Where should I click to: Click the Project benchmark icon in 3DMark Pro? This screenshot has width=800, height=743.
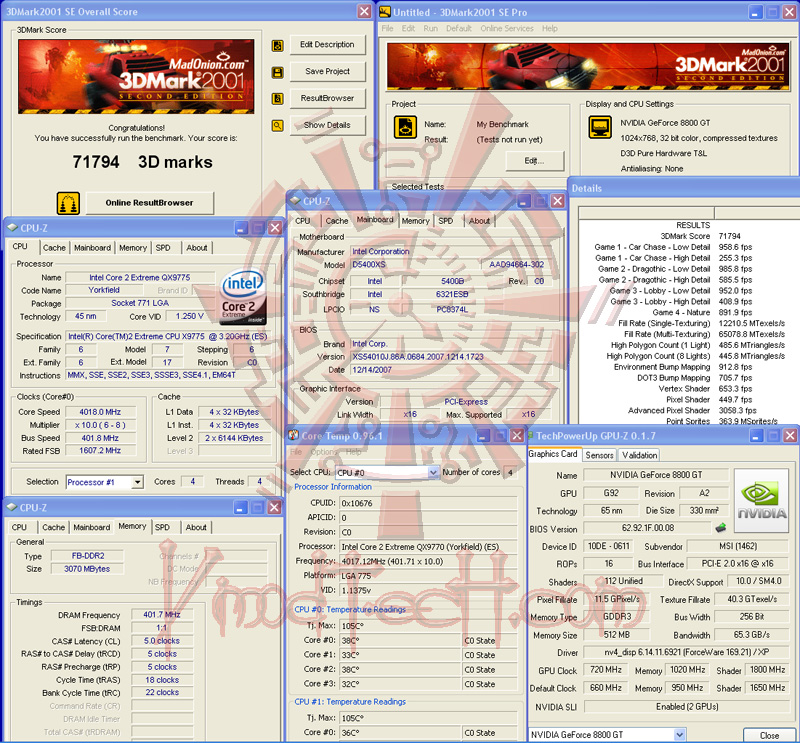click(x=405, y=127)
